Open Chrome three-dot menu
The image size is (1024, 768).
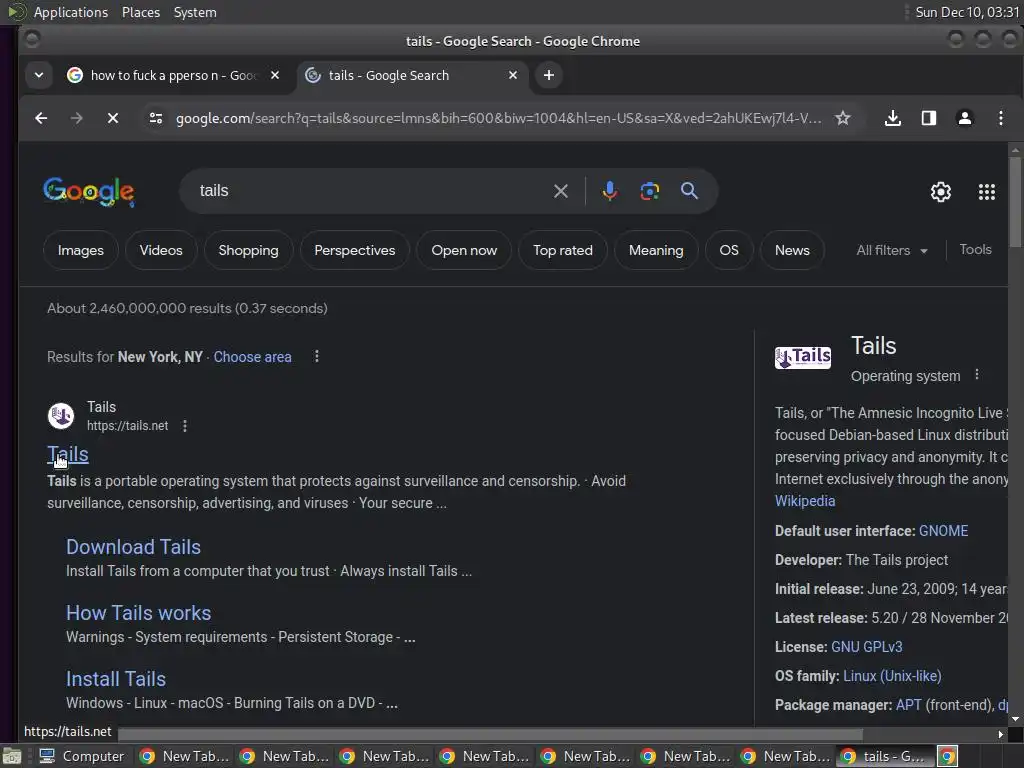click(1000, 118)
